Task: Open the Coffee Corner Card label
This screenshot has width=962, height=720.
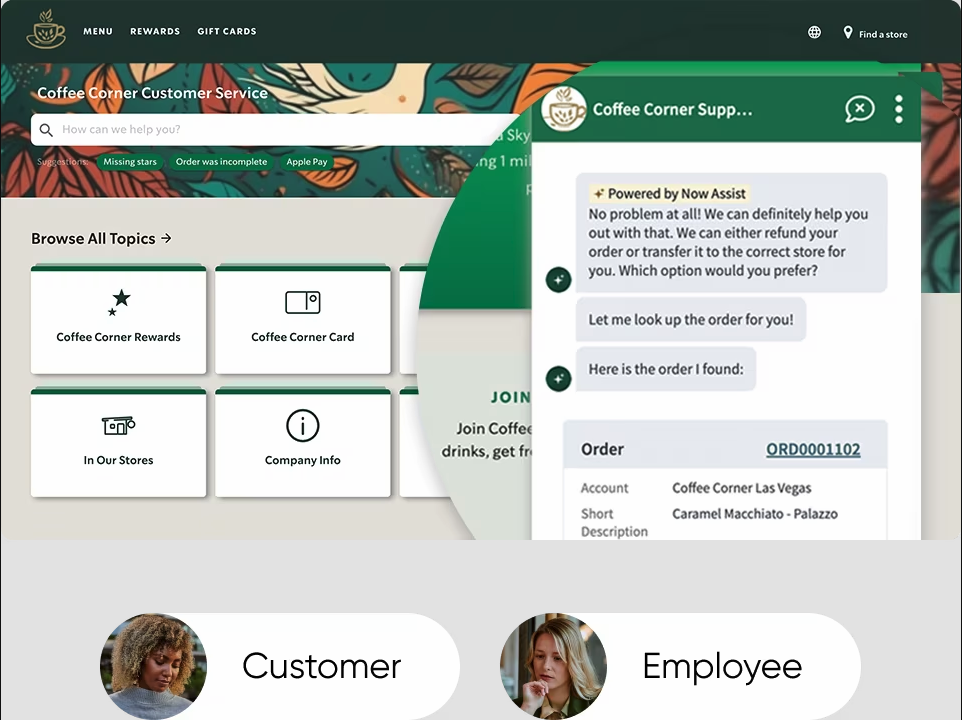Action: tap(302, 337)
